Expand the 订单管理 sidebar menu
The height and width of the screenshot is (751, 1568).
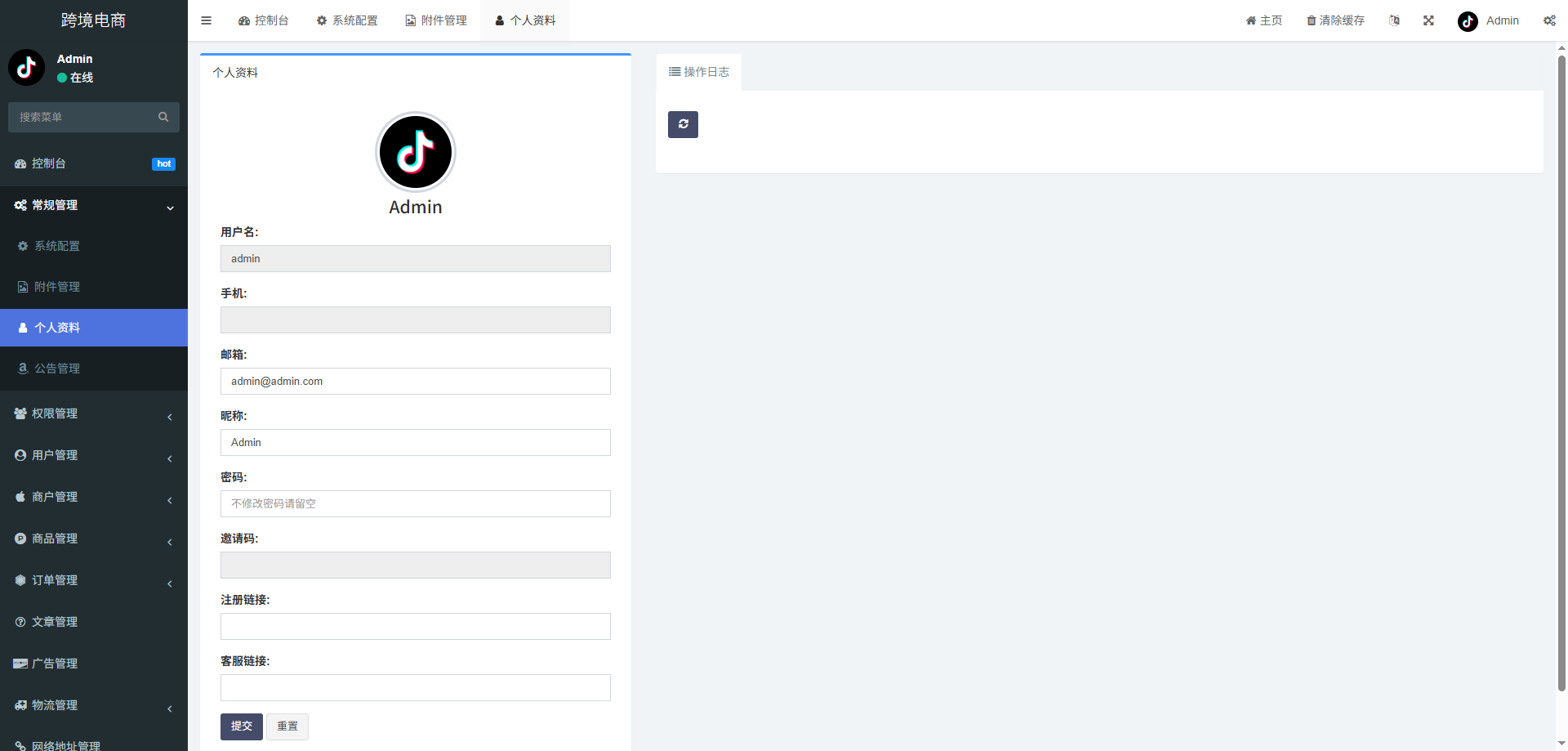94,581
